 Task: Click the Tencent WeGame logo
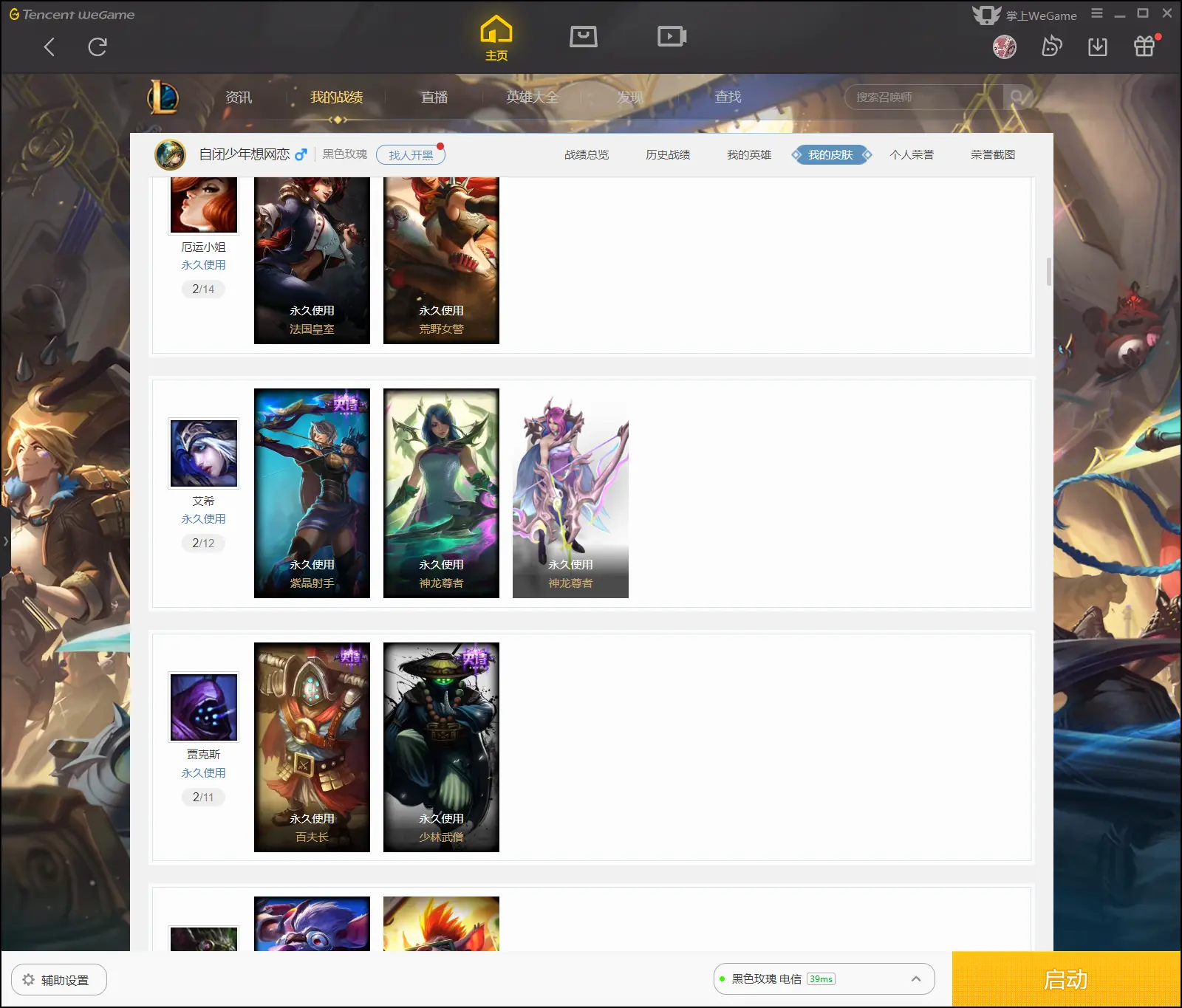click(72, 14)
